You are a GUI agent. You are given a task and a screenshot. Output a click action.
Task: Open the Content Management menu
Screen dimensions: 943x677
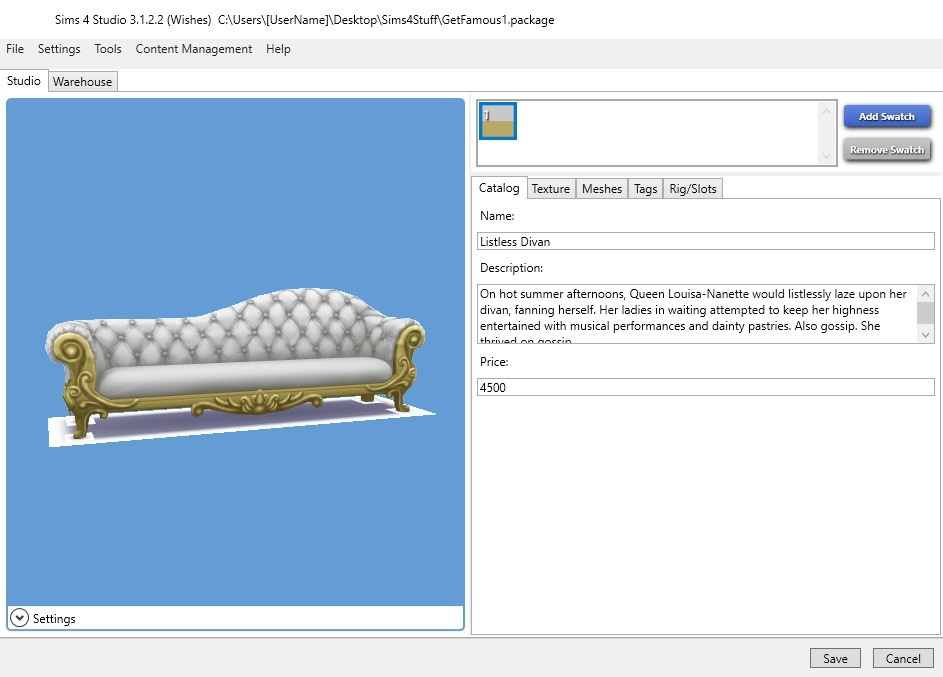pos(194,49)
